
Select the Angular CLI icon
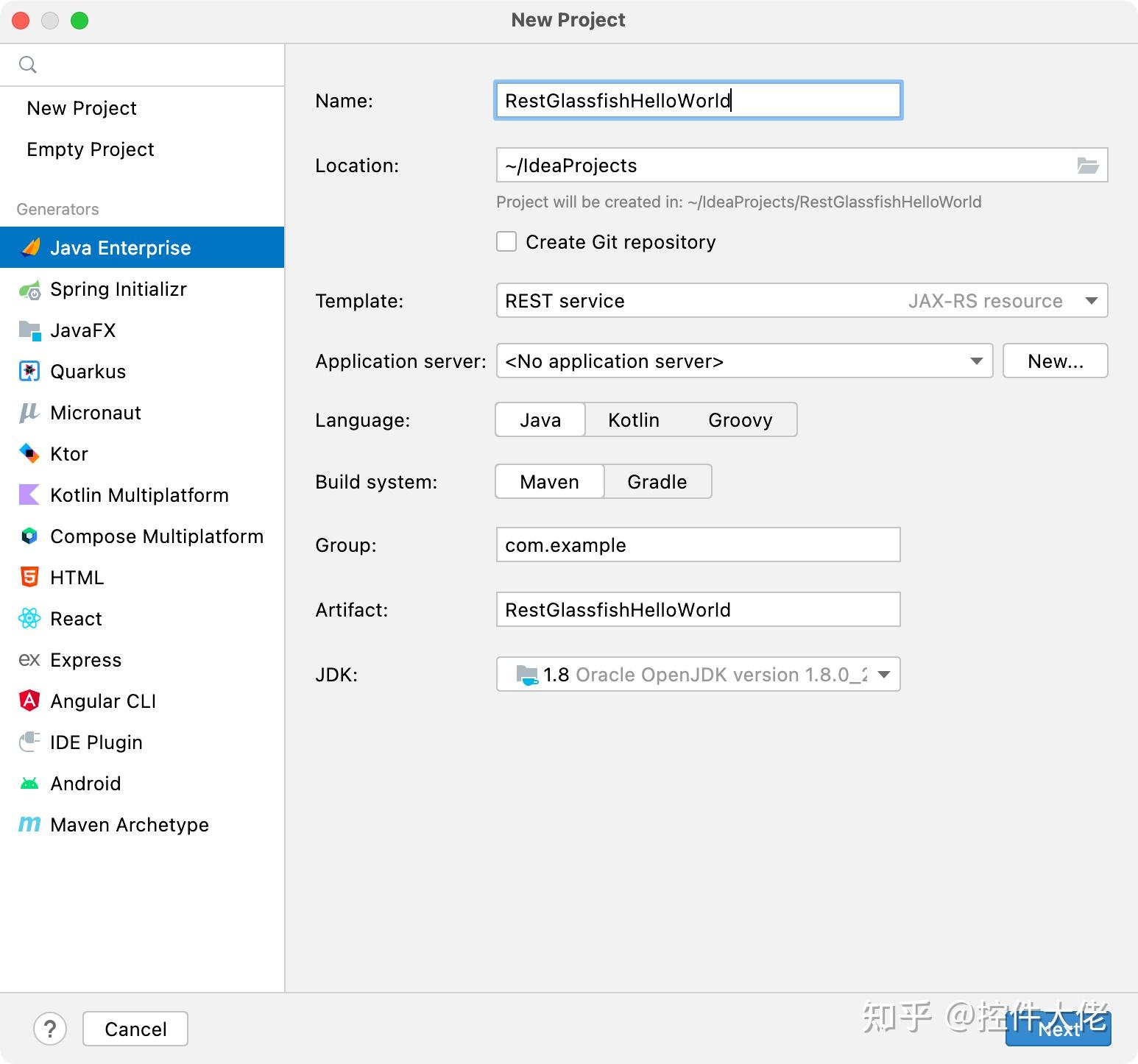tap(29, 701)
